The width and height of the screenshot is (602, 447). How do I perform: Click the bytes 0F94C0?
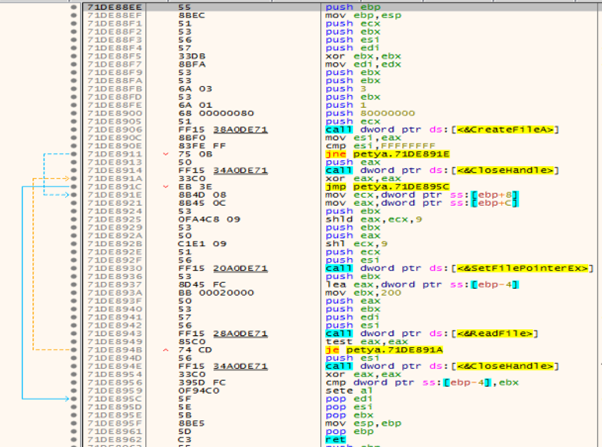[199, 391]
